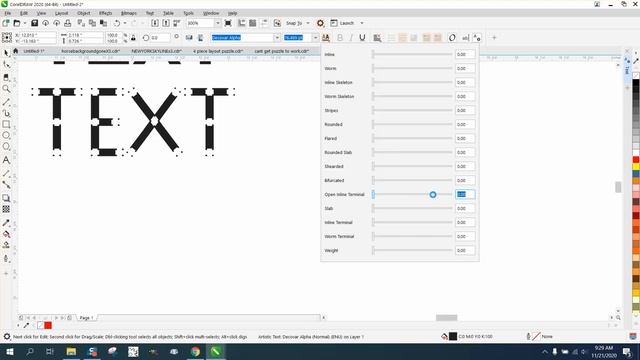Toggle Underline text formatting

pyautogui.click(x=362, y=38)
